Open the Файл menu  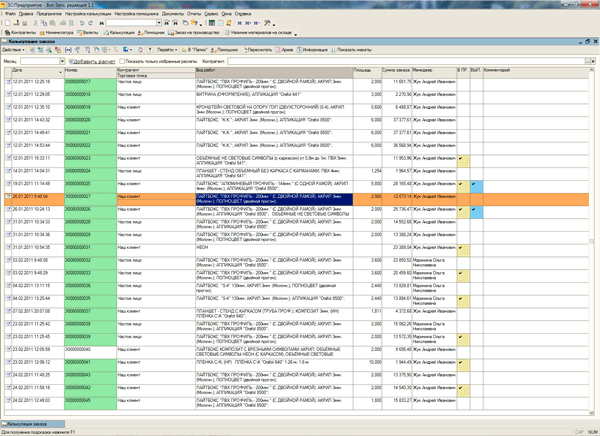(x=10, y=14)
